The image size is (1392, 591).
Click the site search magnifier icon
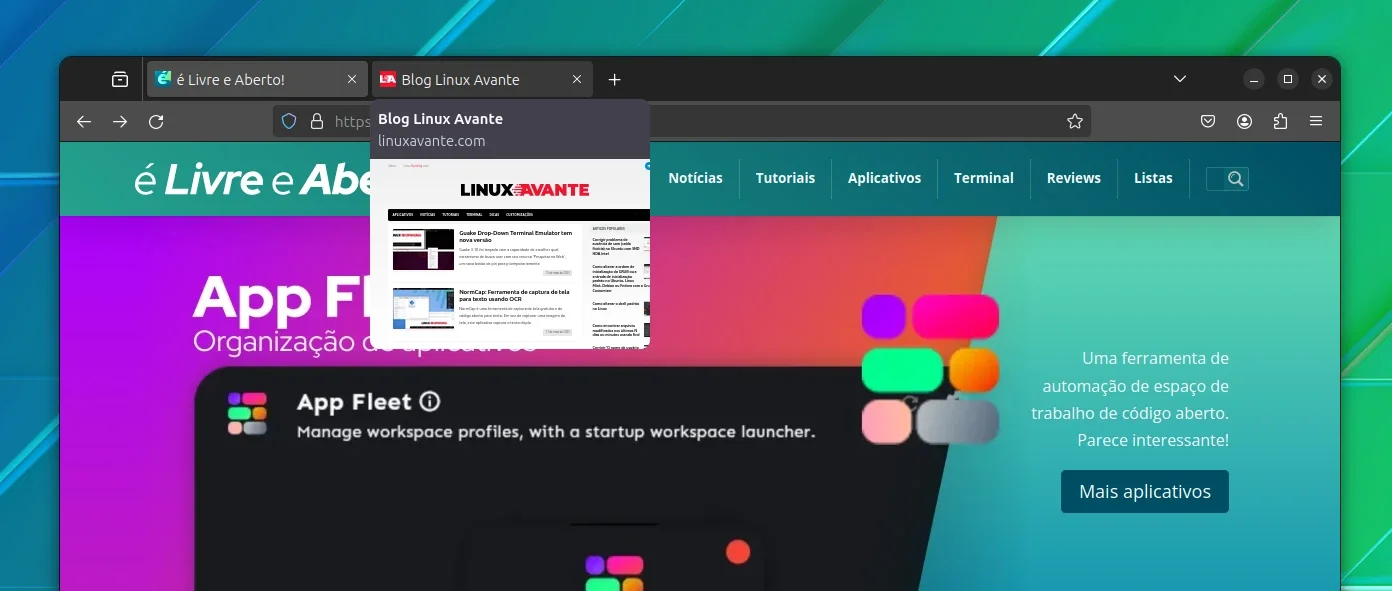[1236, 179]
